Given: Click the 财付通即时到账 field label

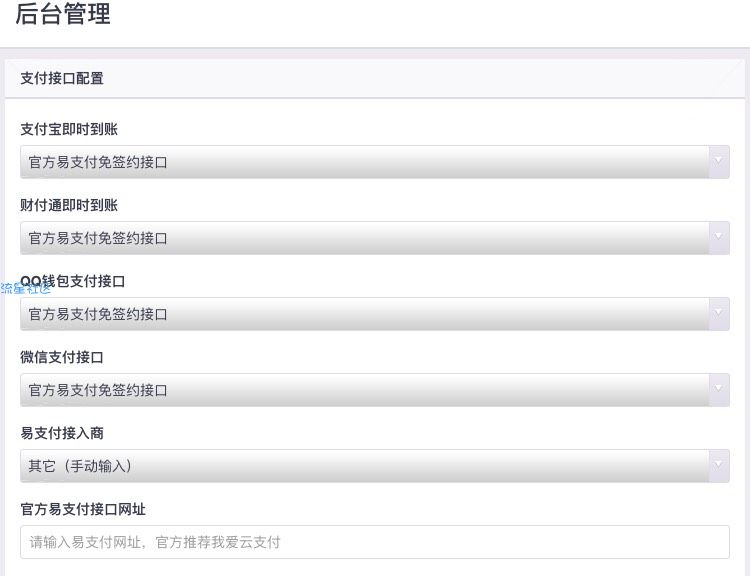Looking at the screenshot, I should [x=69, y=205].
